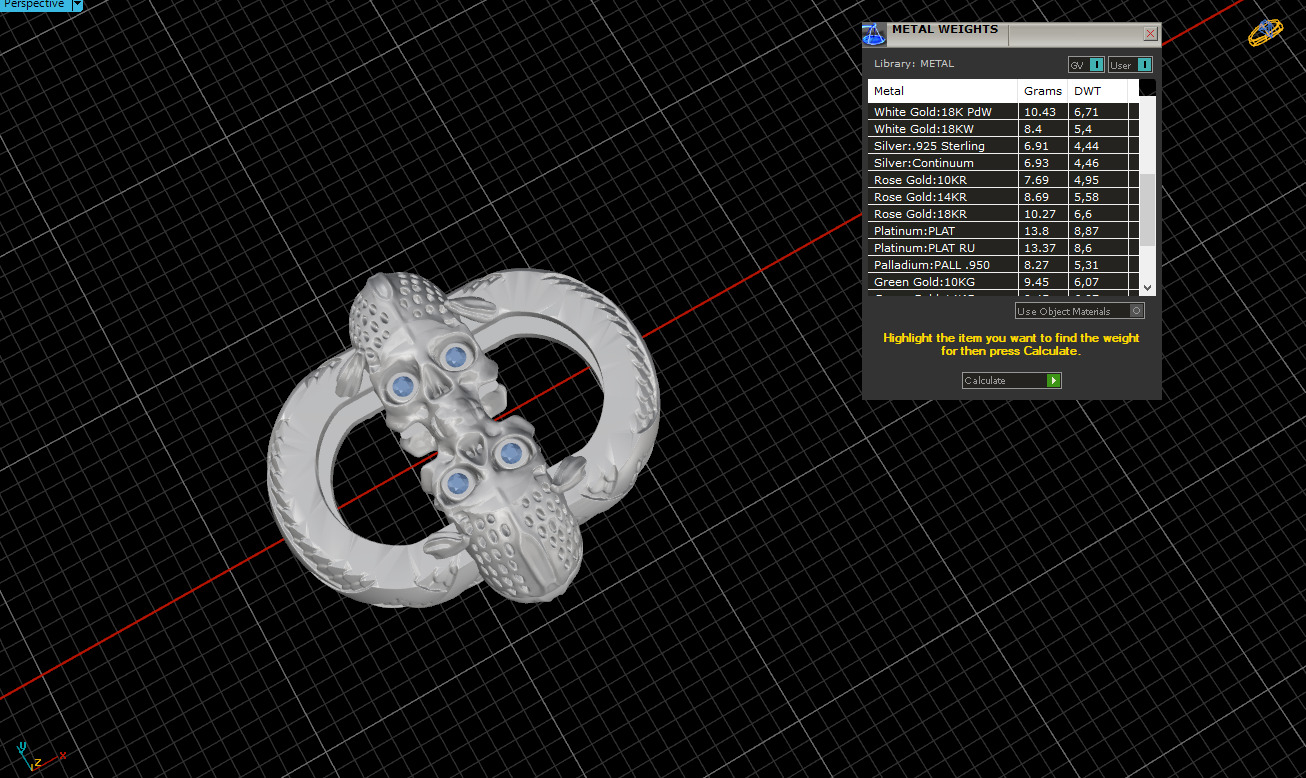Select Rose Gold:10KR row

1003,180
